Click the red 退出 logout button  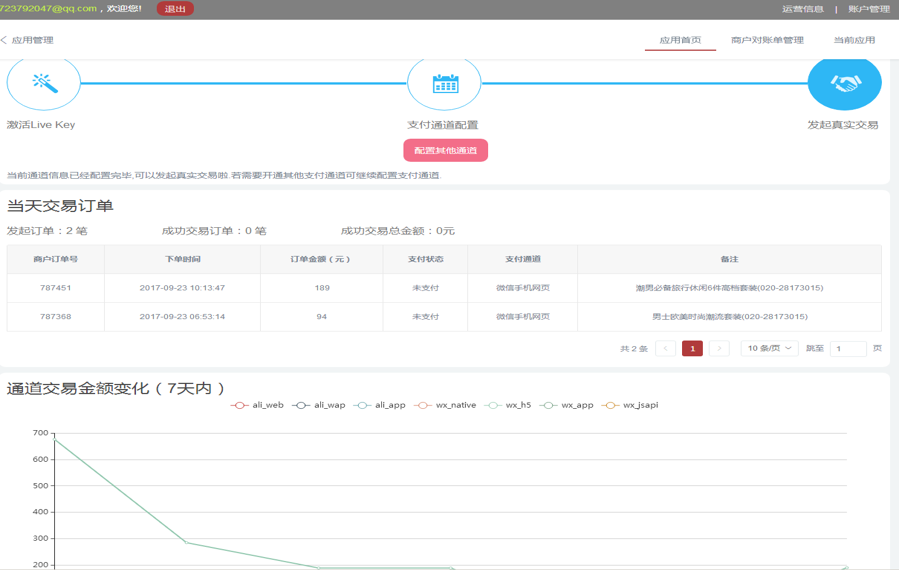tap(175, 9)
